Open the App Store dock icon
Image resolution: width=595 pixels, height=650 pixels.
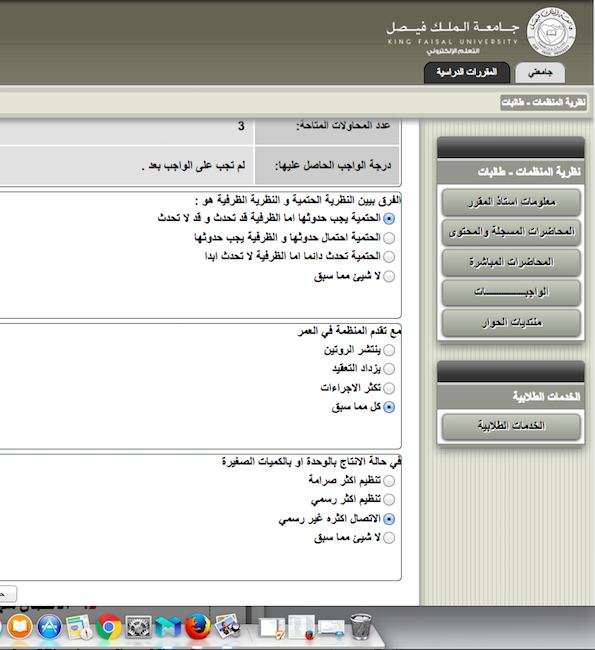tap(49, 626)
